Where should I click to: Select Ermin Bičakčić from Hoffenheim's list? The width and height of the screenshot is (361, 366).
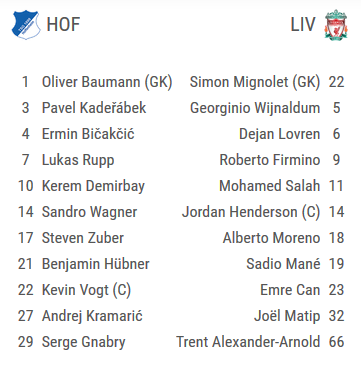click(x=88, y=134)
